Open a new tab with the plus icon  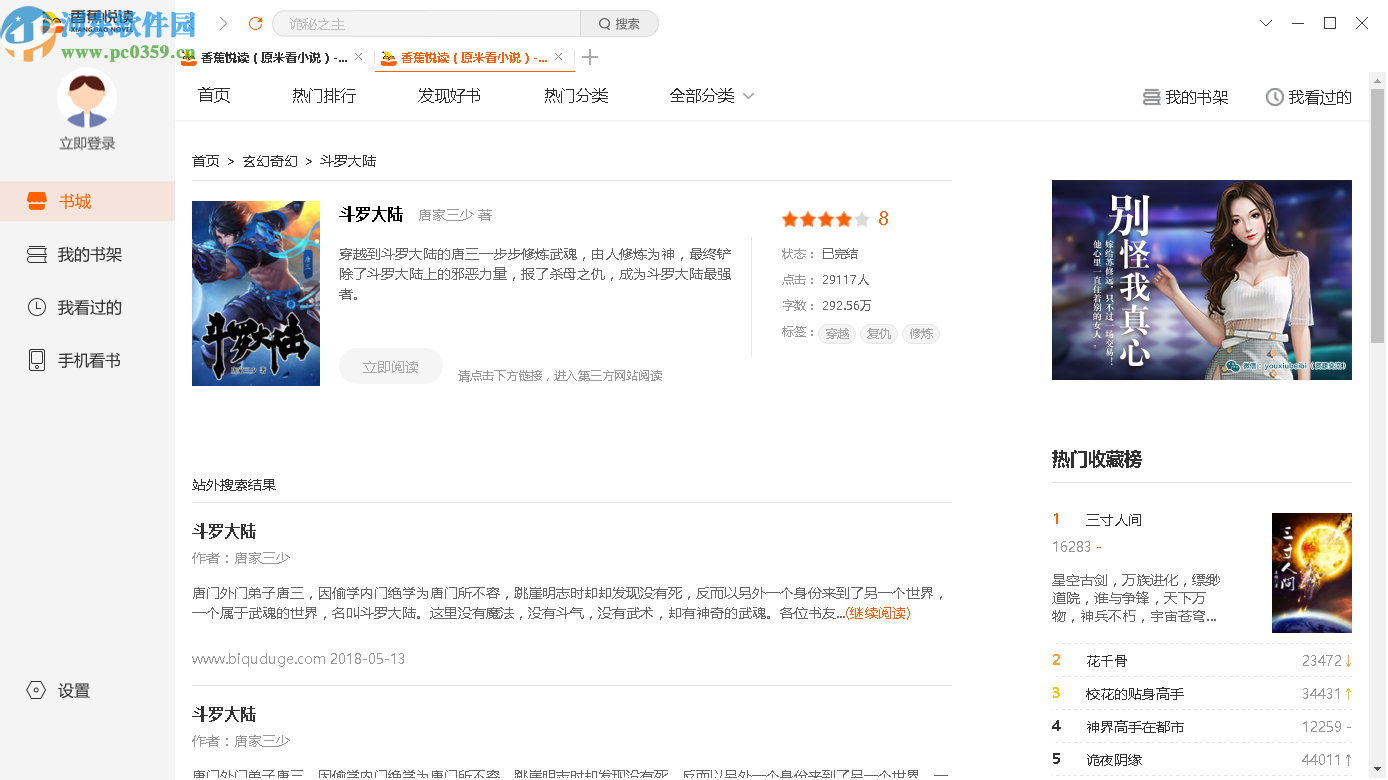coord(589,57)
